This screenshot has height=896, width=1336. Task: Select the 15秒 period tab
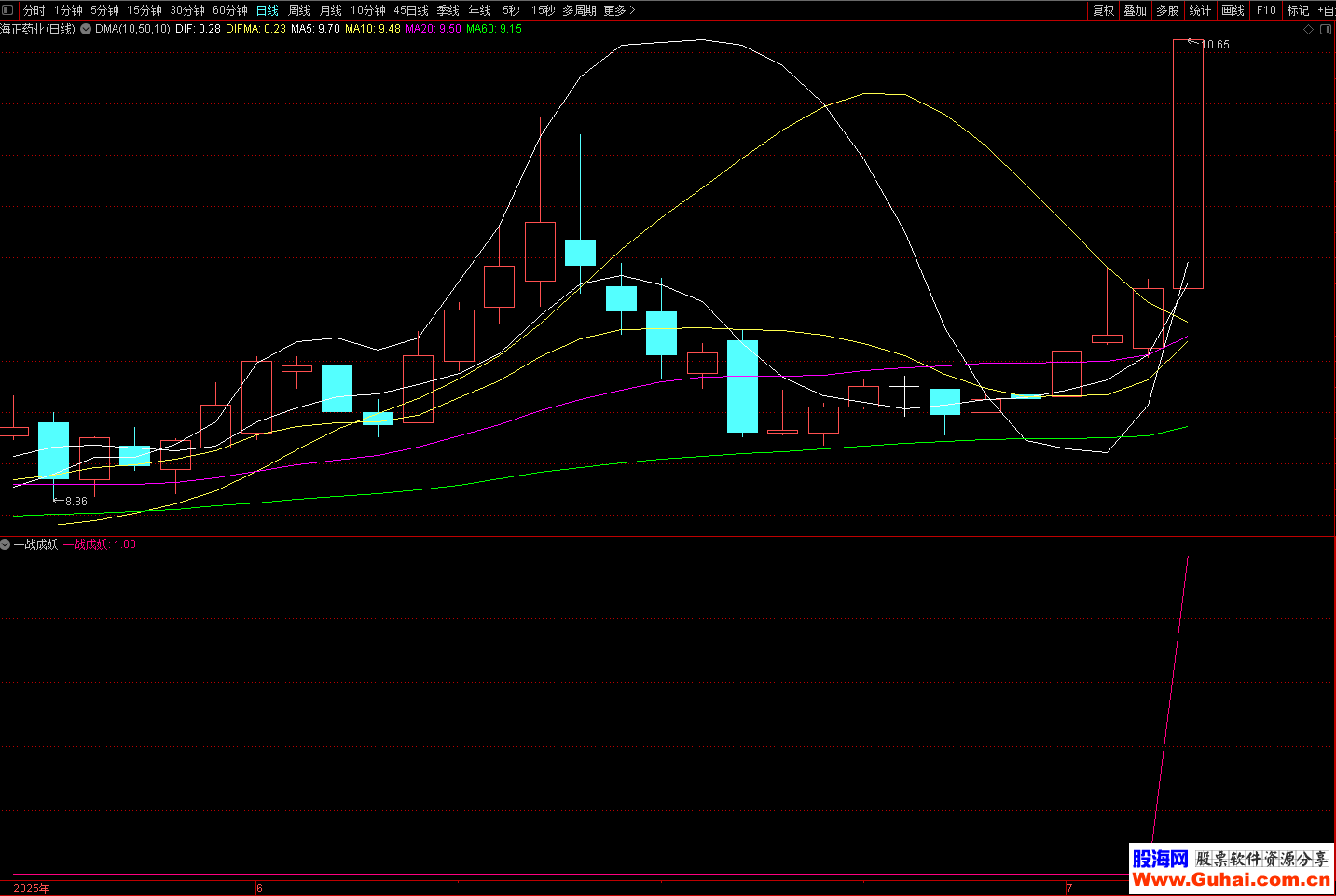[x=544, y=10]
